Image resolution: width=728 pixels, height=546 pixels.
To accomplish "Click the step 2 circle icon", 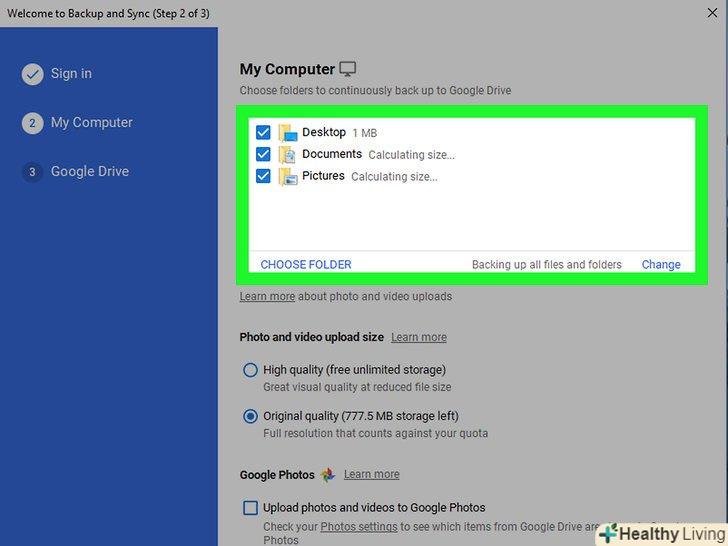I will click(x=32, y=123).
